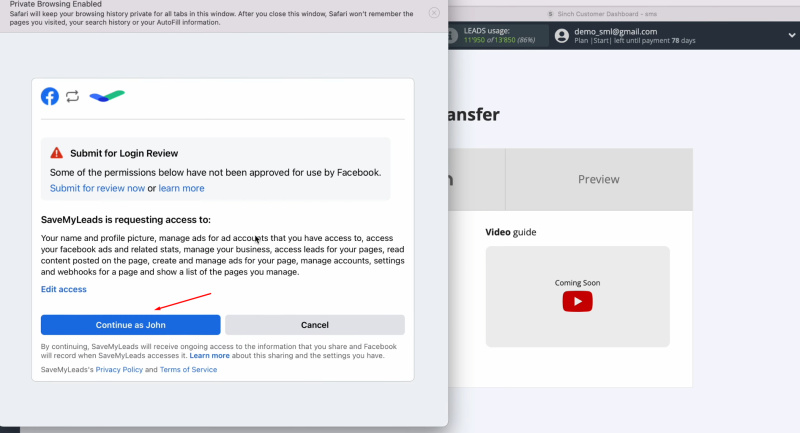This screenshot has width=800, height=433.
Task: Close the Private Browsing banner
Action: (433, 13)
